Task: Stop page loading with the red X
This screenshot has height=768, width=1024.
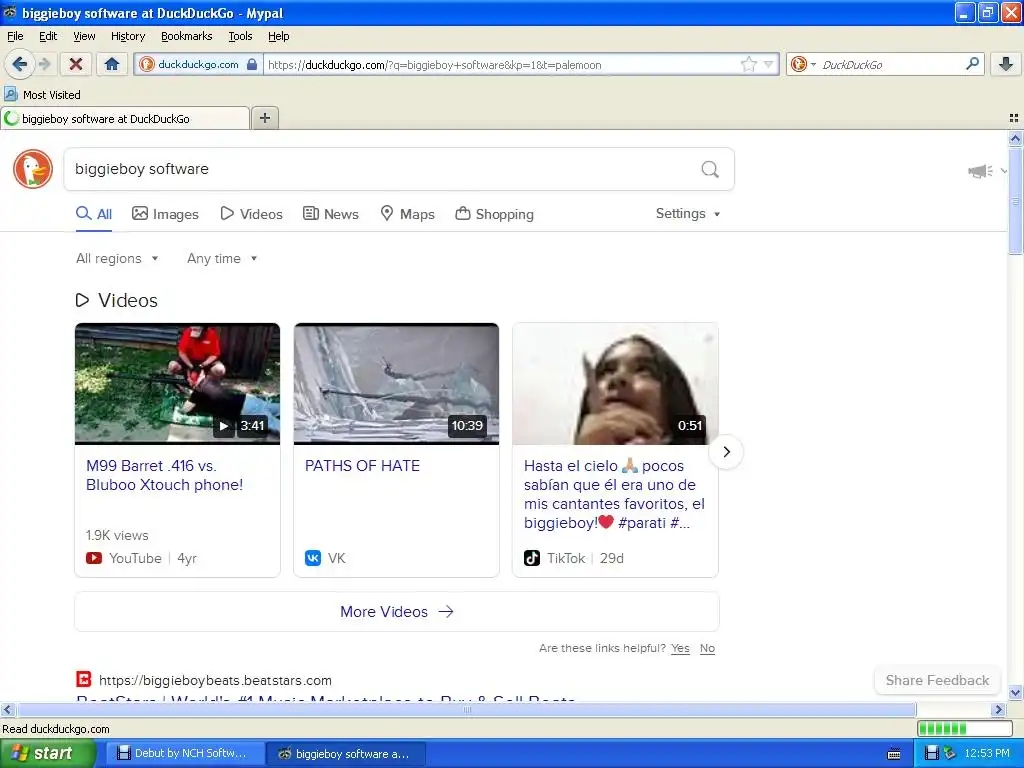Action: 76,64
